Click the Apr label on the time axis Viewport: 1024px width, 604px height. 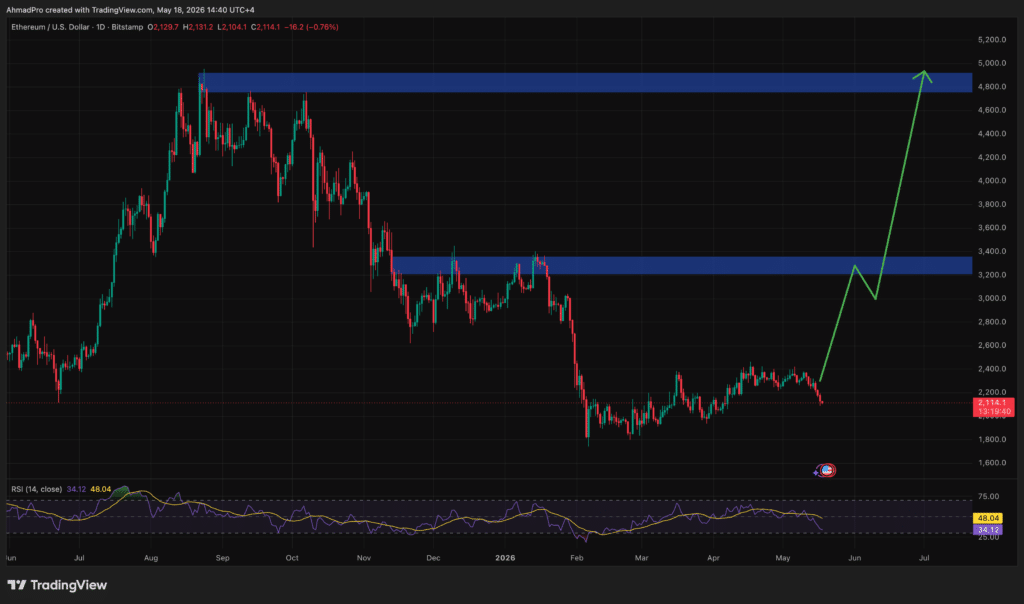tap(713, 558)
